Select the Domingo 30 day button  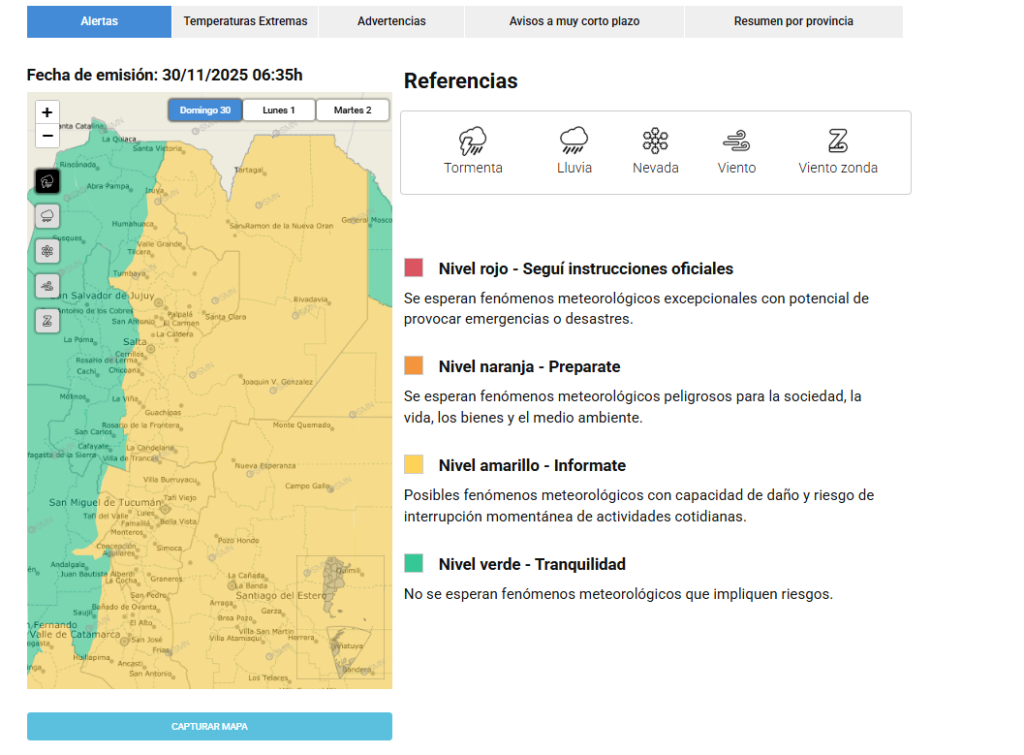[x=205, y=110]
